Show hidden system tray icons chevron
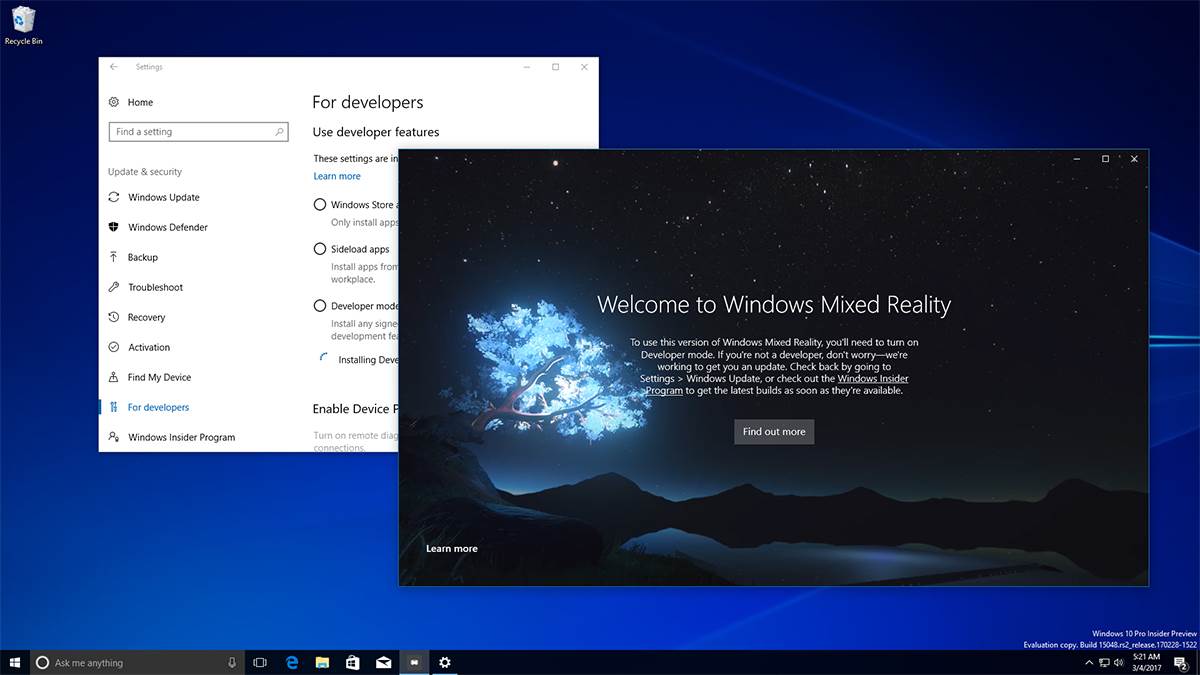 tap(1089, 663)
